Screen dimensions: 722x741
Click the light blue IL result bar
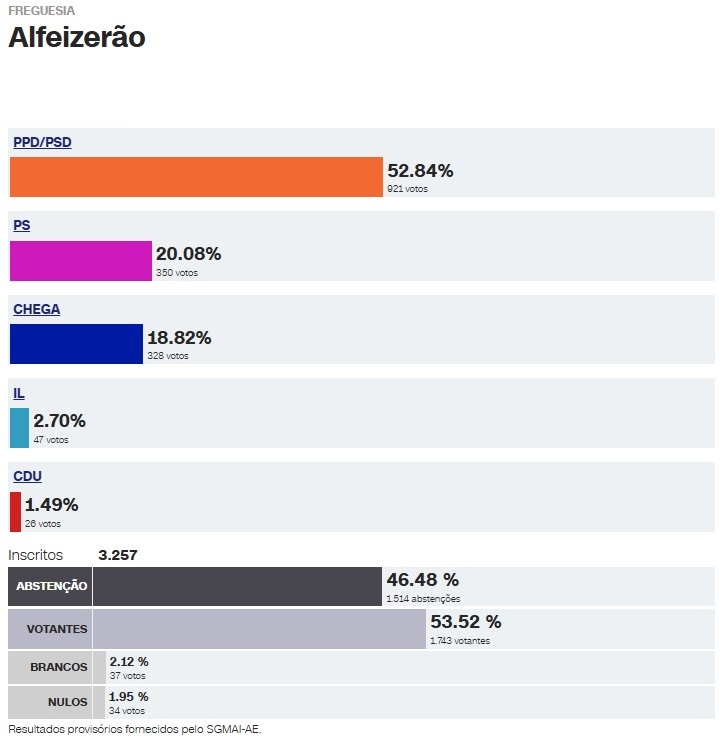coord(19,428)
